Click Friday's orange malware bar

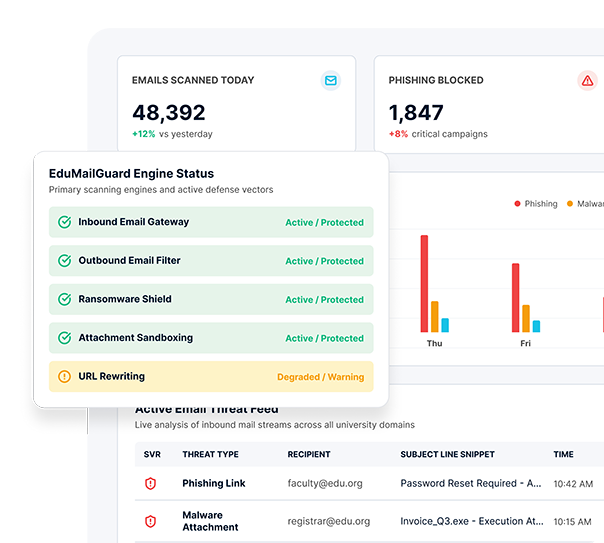526,318
